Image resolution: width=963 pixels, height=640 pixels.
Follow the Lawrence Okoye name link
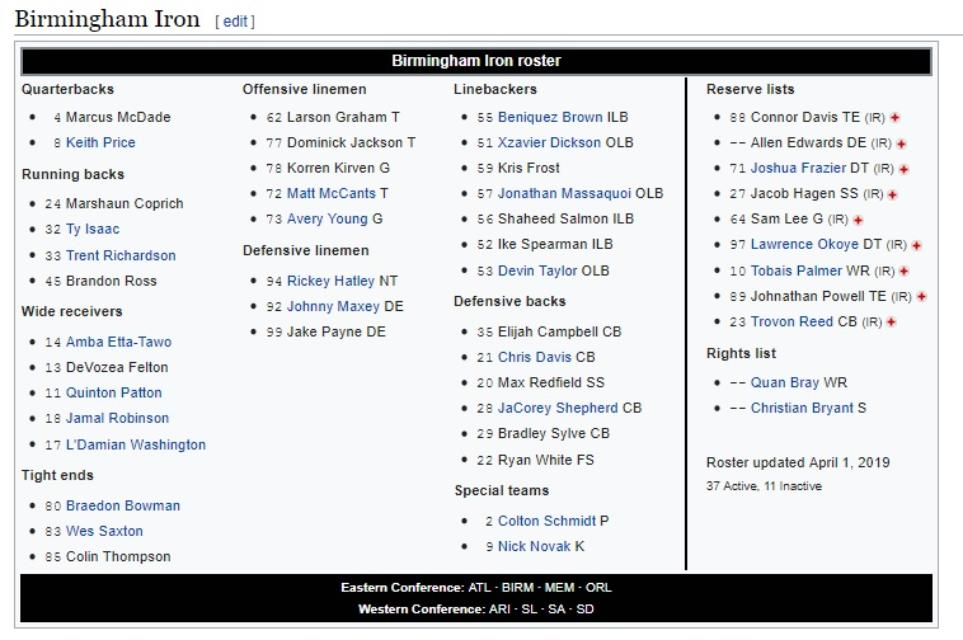coord(804,244)
